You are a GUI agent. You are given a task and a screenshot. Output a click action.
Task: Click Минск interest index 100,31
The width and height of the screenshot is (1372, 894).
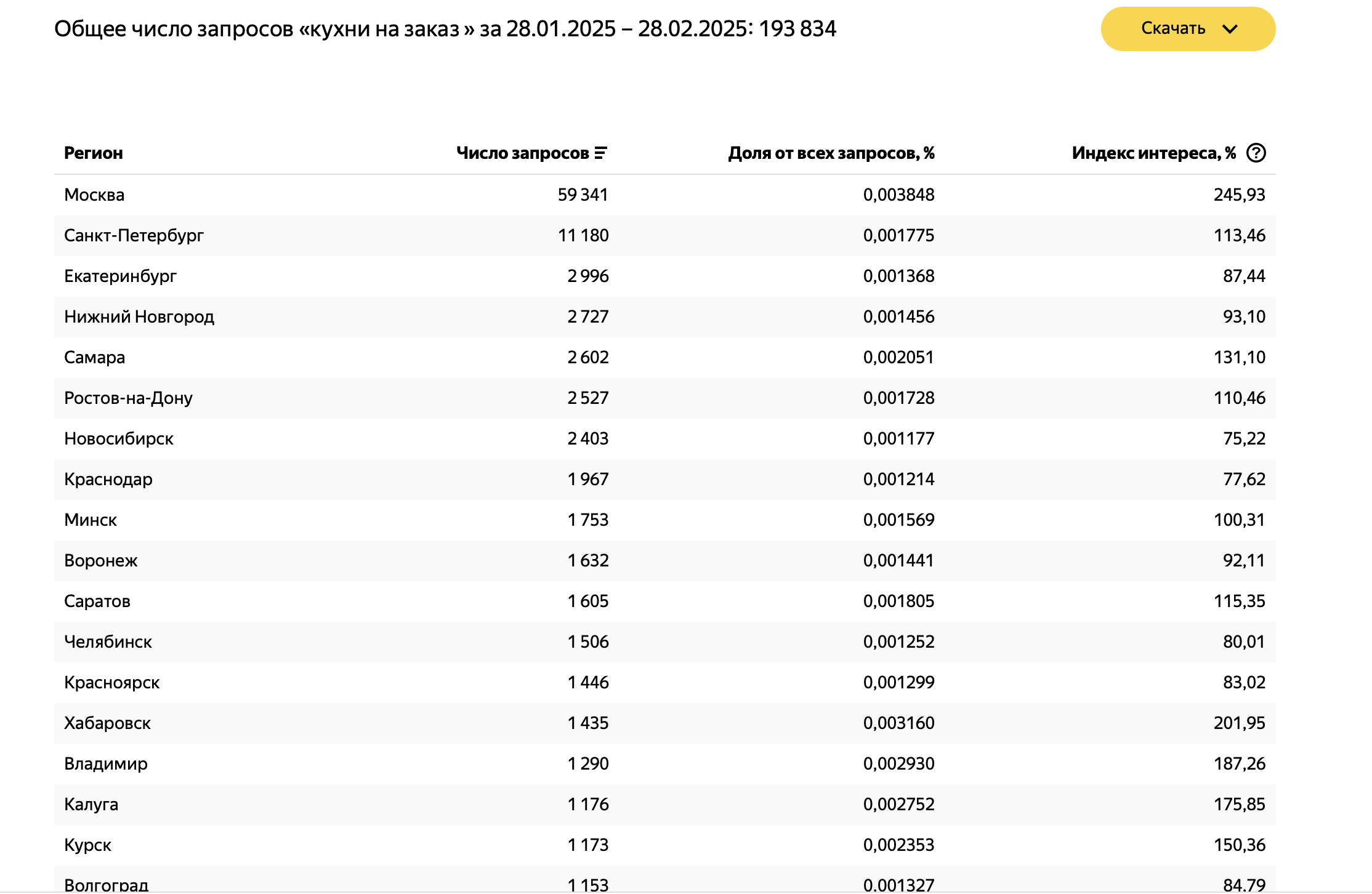pyautogui.click(x=1238, y=520)
